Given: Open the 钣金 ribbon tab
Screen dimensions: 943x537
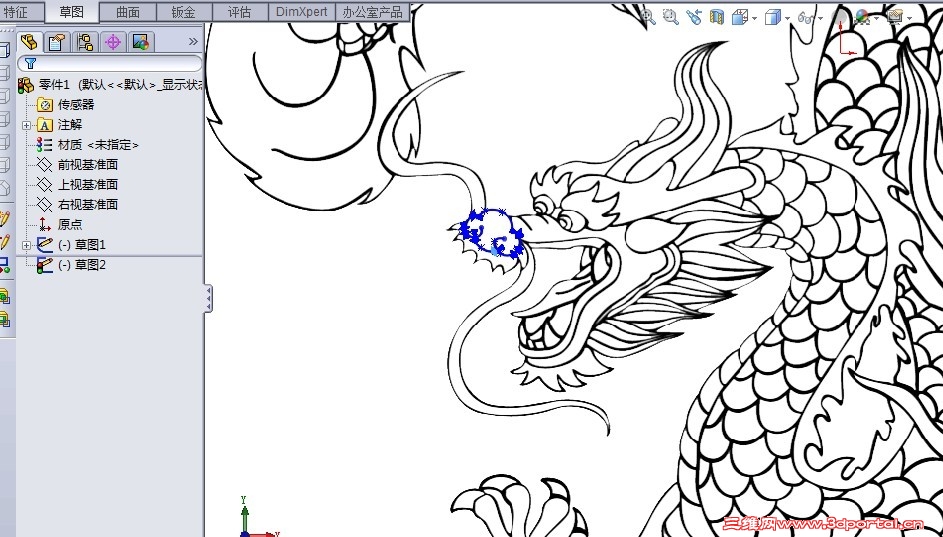Looking at the screenshot, I should (x=184, y=12).
